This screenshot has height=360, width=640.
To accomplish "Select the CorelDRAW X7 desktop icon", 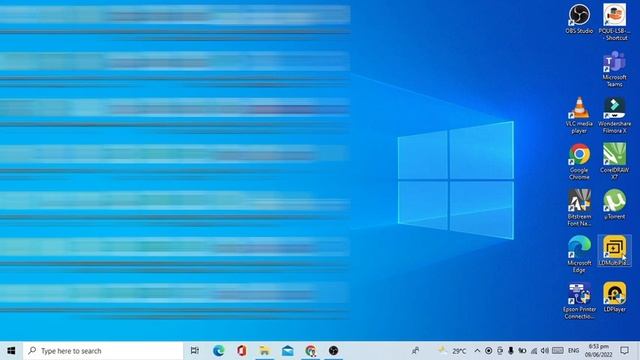I will (615, 162).
